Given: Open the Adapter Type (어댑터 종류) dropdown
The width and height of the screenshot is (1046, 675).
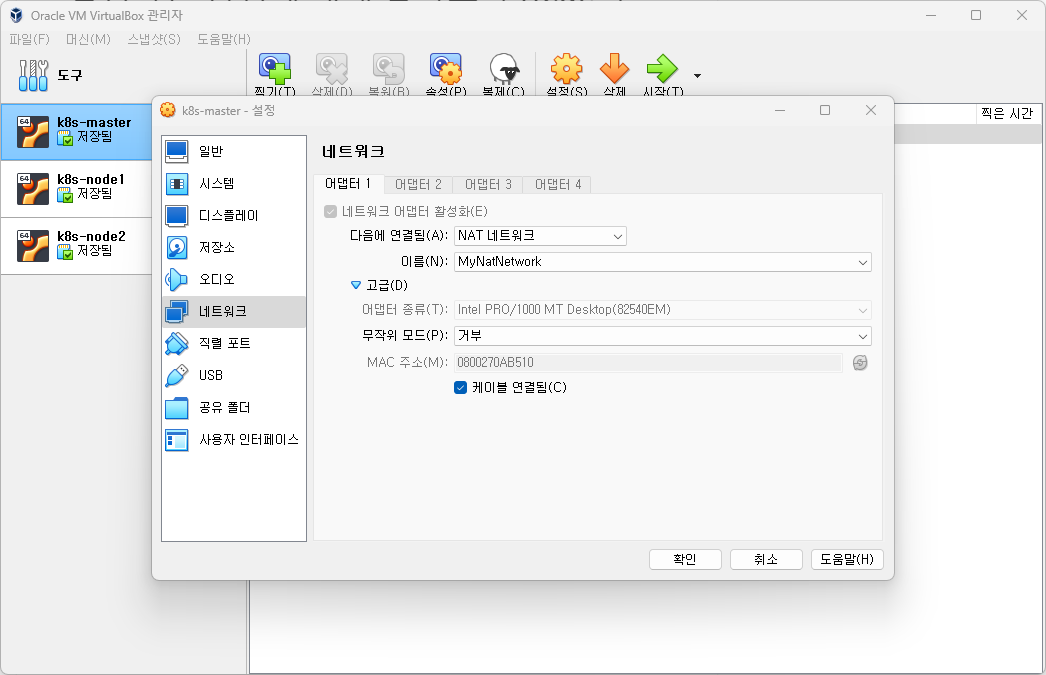Looking at the screenshot, I should pos(662,309).
